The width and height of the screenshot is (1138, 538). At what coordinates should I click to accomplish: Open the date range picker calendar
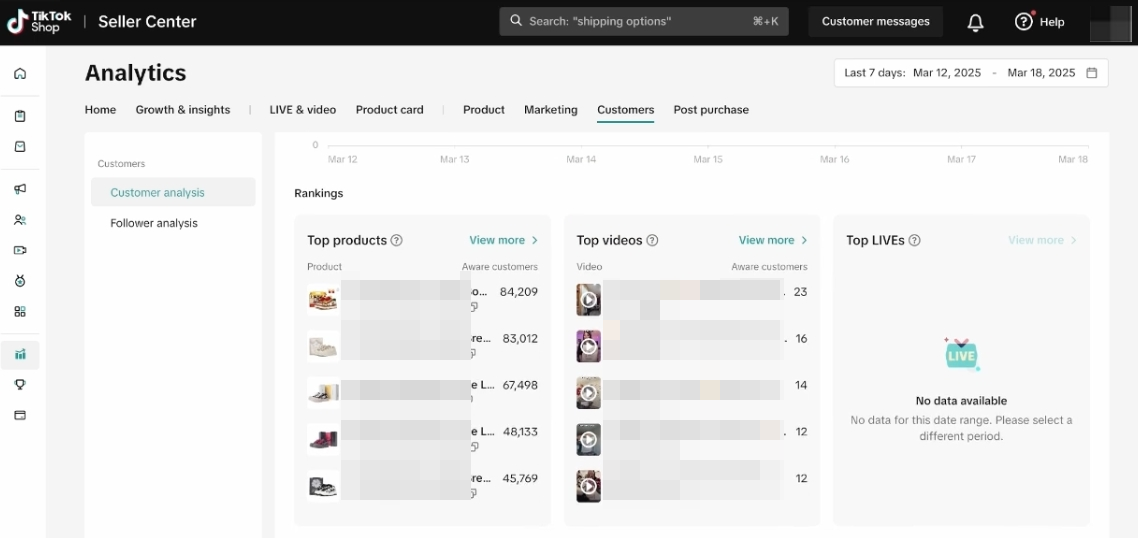tap(1092, 73)
